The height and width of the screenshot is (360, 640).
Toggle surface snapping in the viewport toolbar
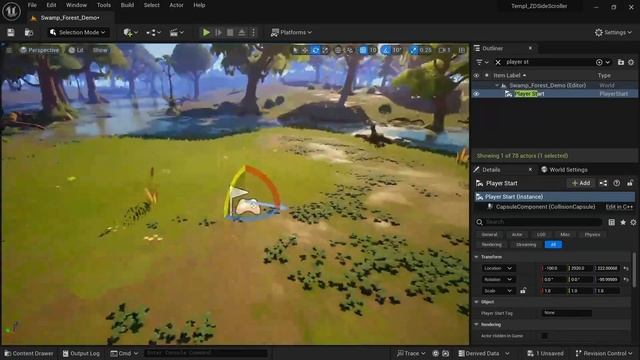[349, 50]
